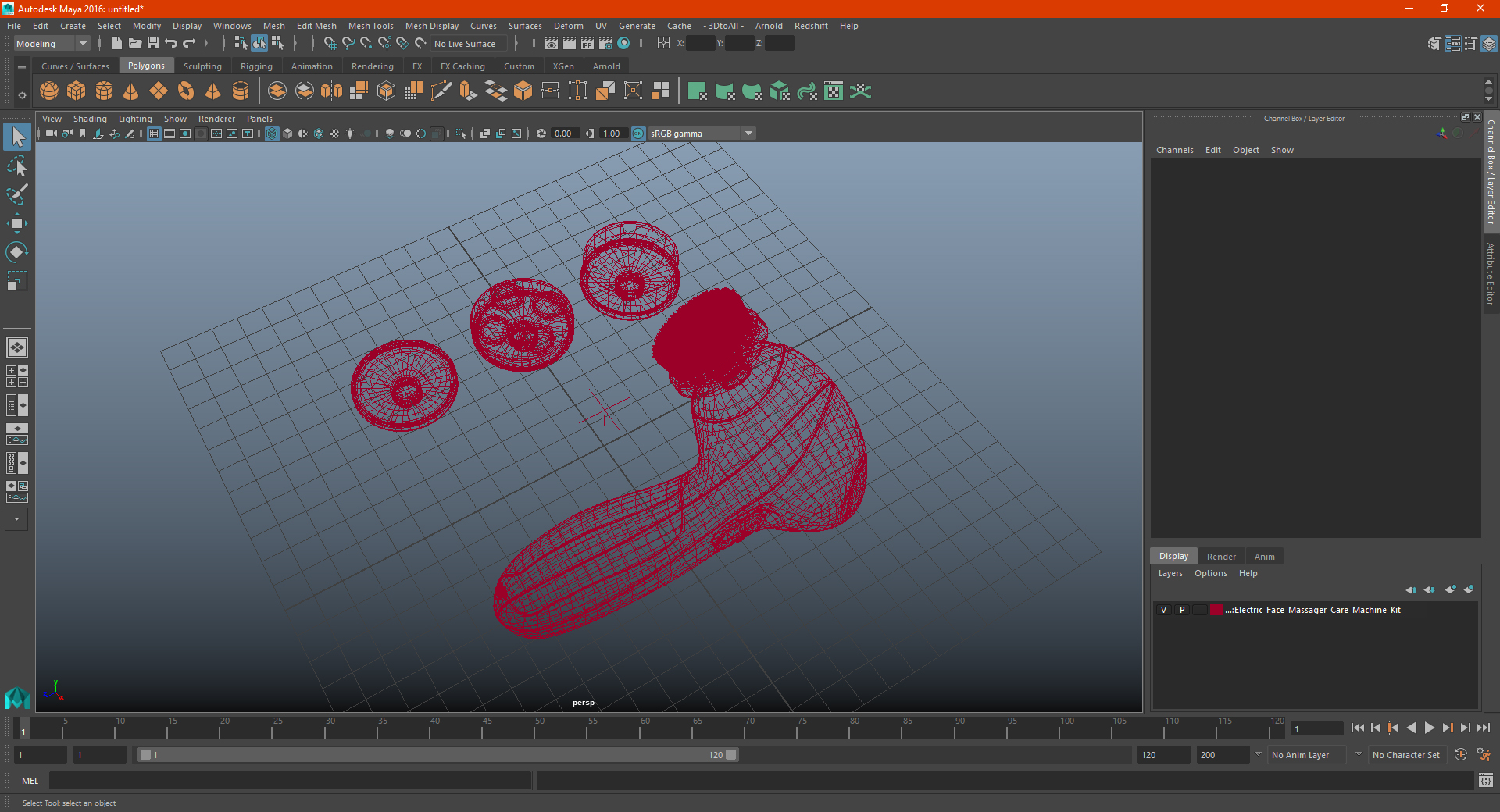
Task: Create a polygon cylinder from the shelf
Action: pos(104,91)
